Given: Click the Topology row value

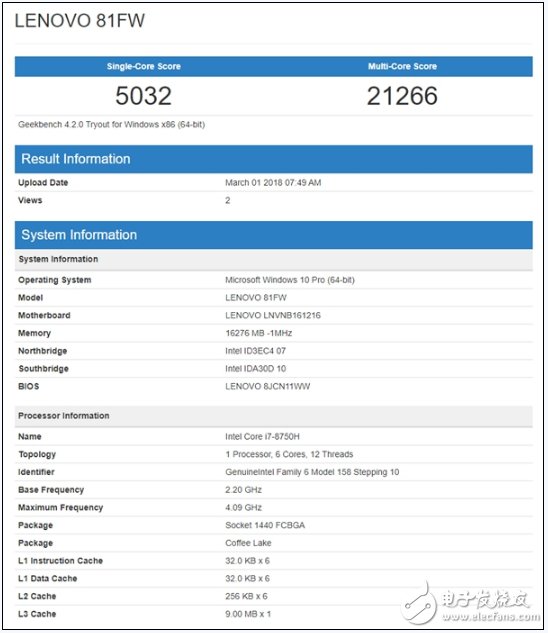Looking at the screenshot, I should (289, 454).
